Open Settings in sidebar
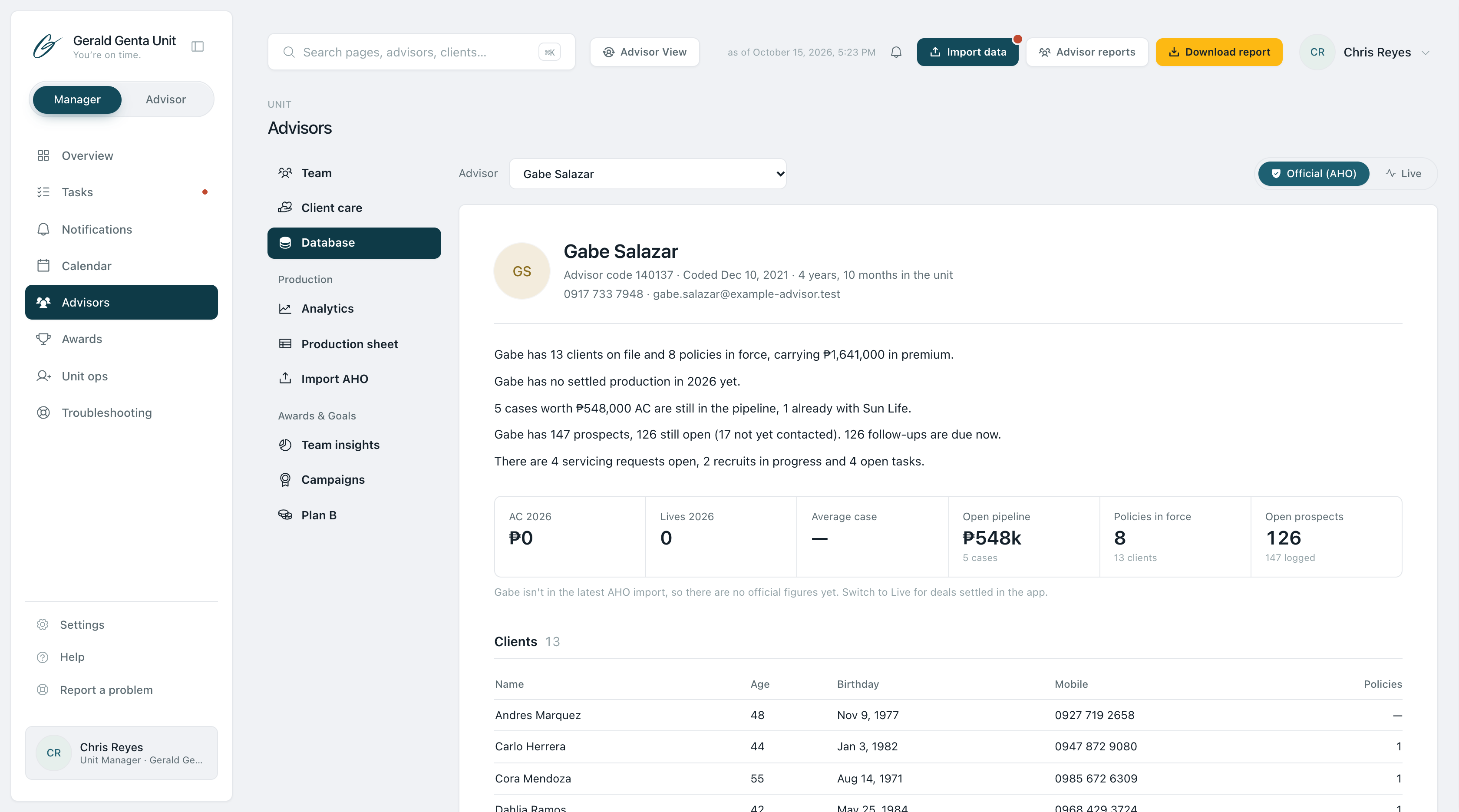 (121, 624)
